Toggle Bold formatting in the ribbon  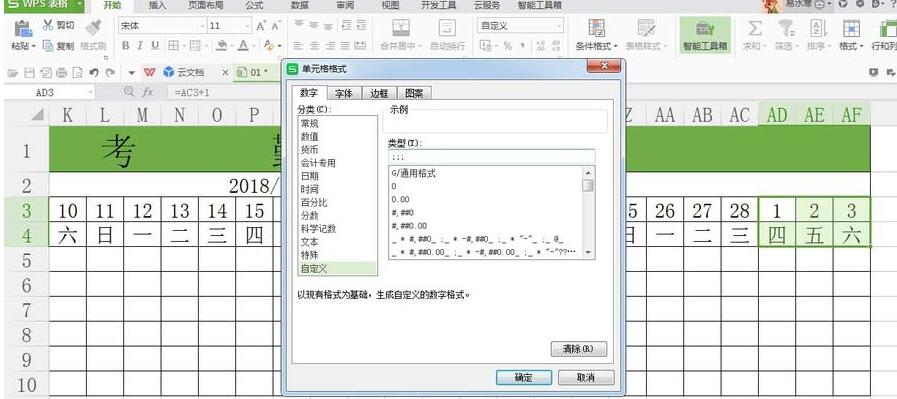click(x=125, y=46)
